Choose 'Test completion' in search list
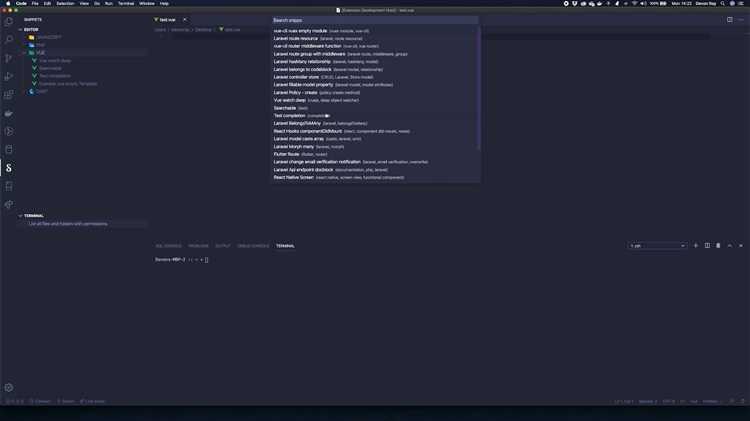The height and width of the screenshot is (421, 750). tap(375, 116)
